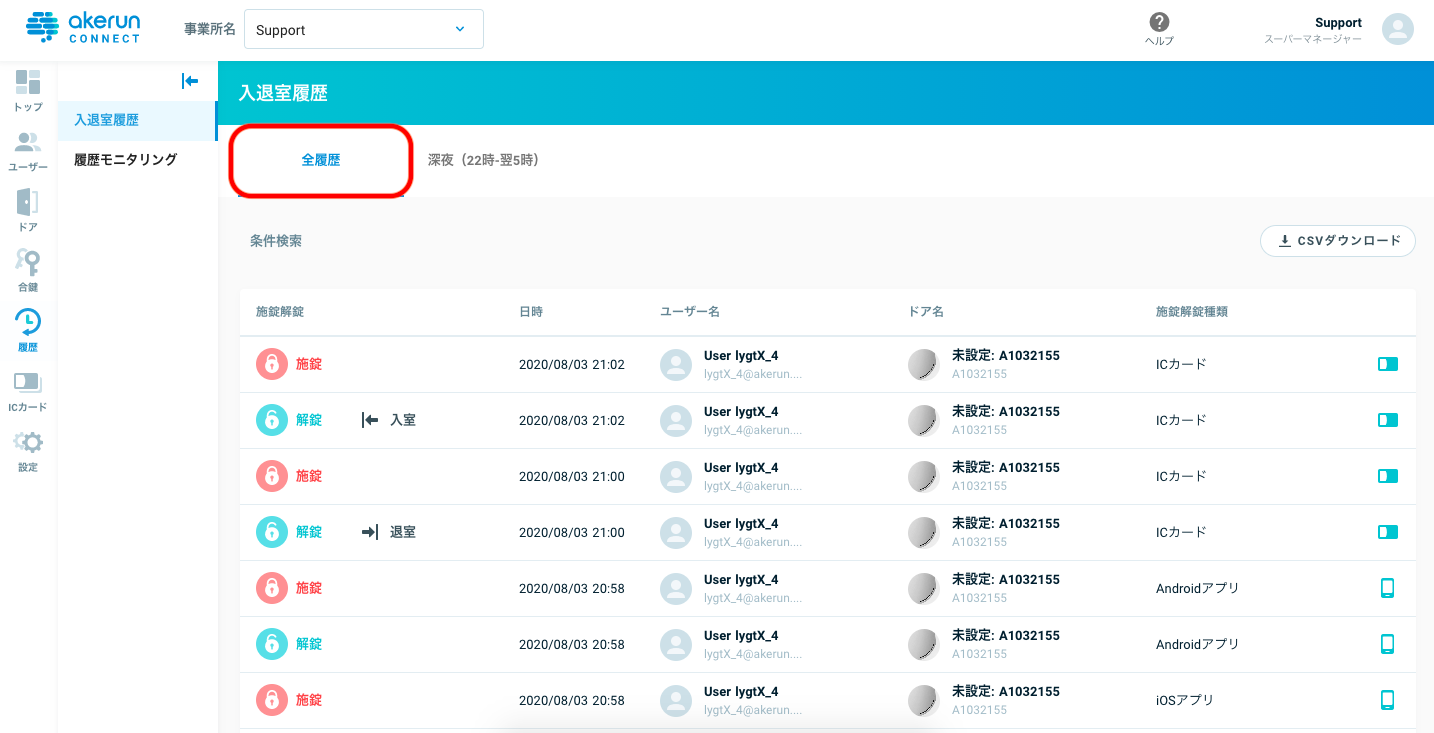1434x733 pixels.
Task: Click the door thumbnail in the 退室 row
Action: tap(924, 532)
